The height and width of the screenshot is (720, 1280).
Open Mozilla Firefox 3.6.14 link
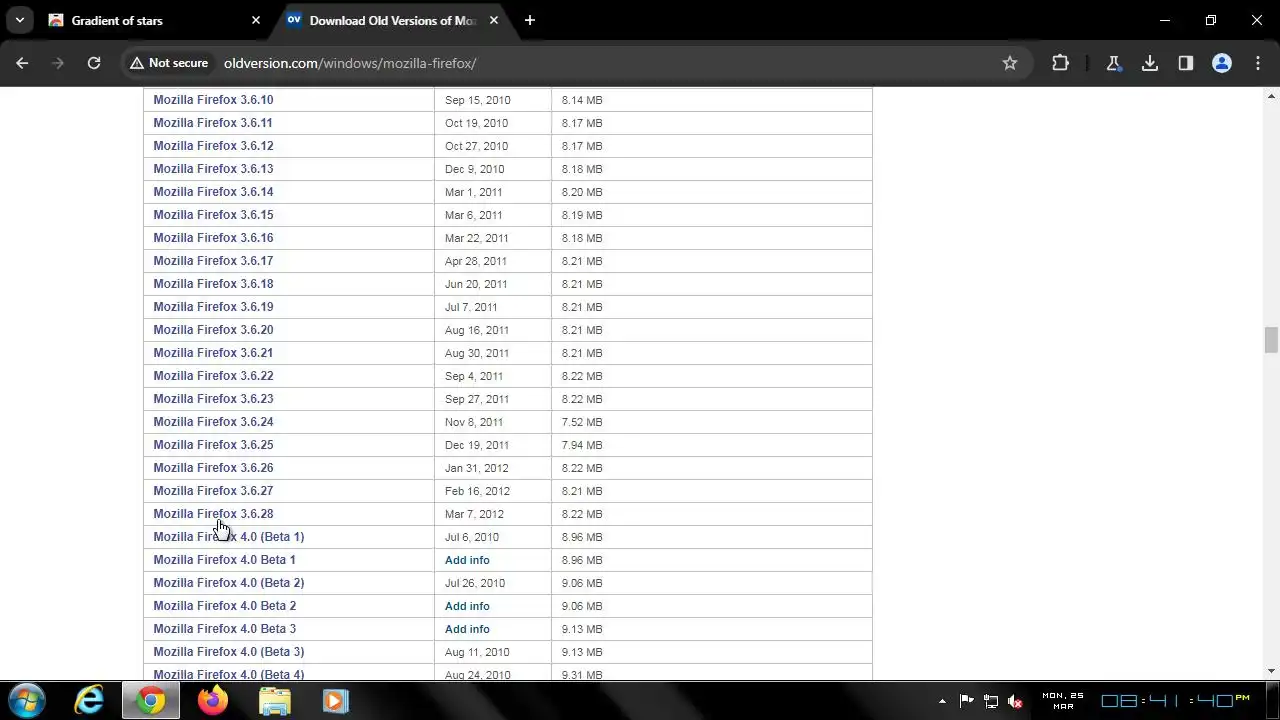(x=213, y=192)
